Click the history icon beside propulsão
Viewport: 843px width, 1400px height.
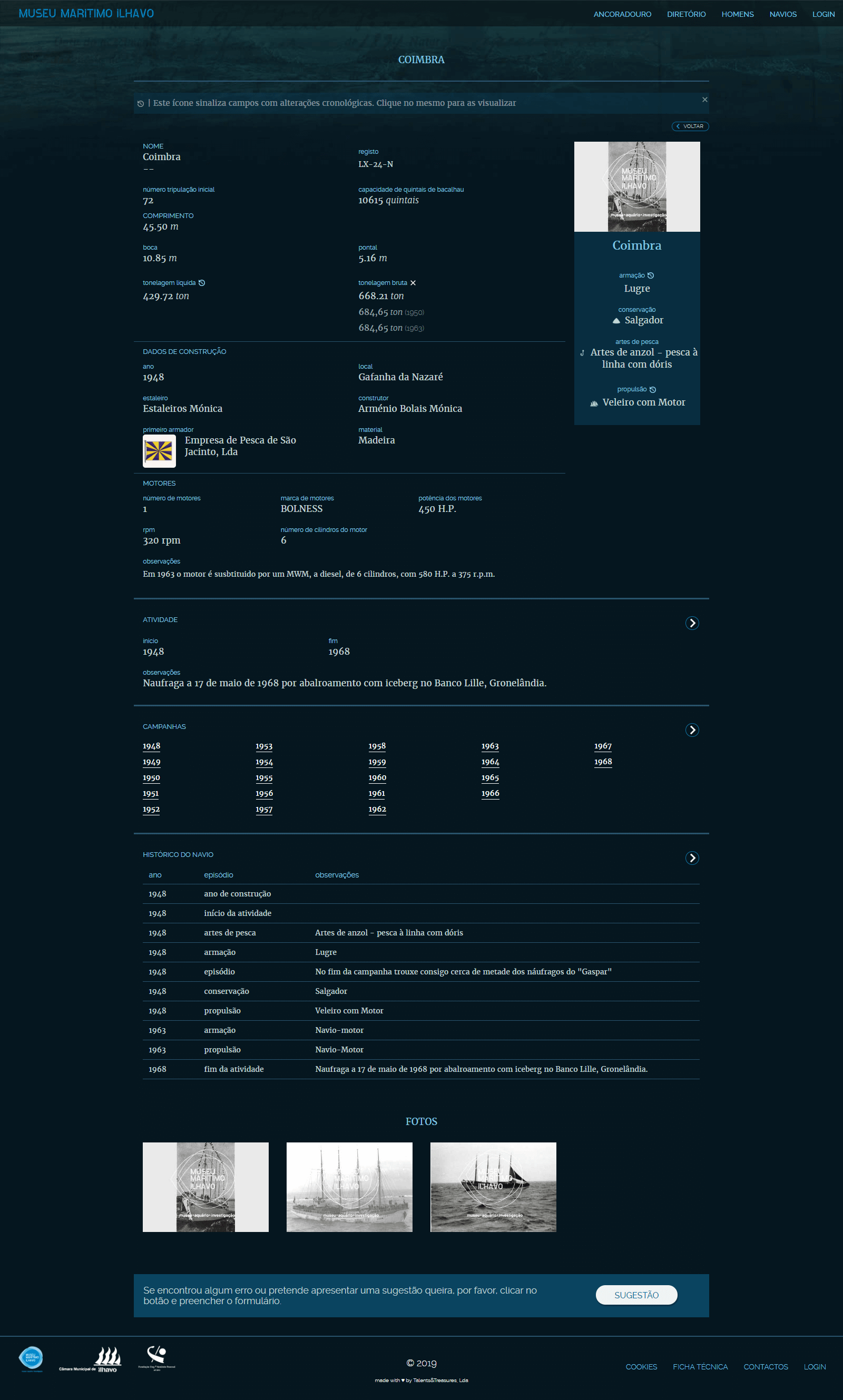pos(653,389)
